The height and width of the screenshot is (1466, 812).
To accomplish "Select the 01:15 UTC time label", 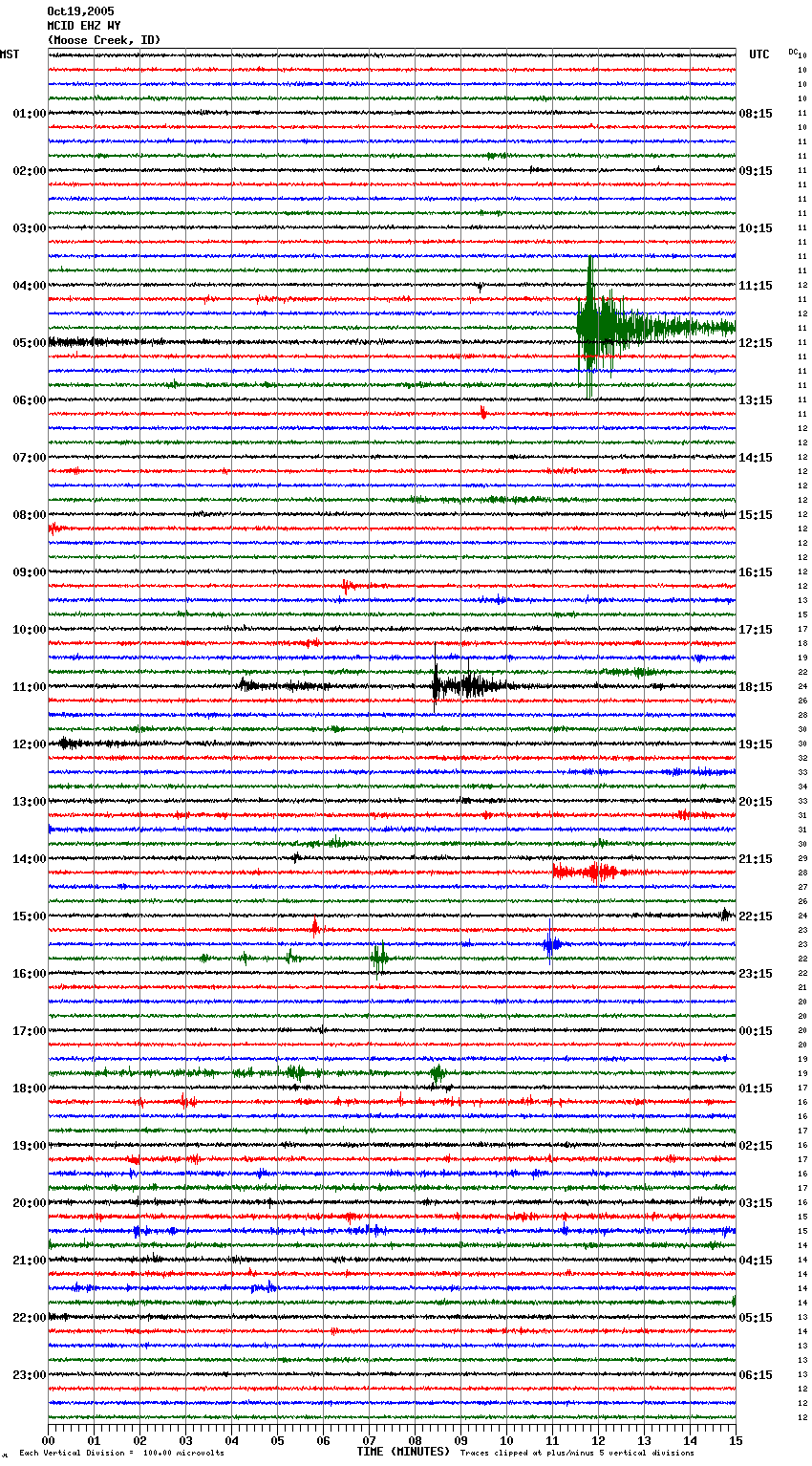I will coord(756,1089).
